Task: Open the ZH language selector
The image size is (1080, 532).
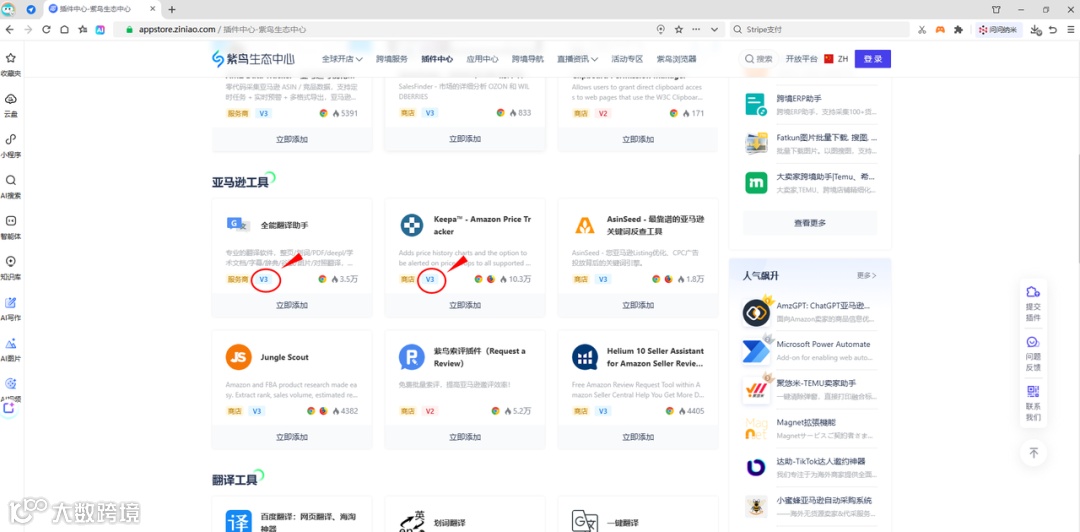Action: (x=835, y=59)
